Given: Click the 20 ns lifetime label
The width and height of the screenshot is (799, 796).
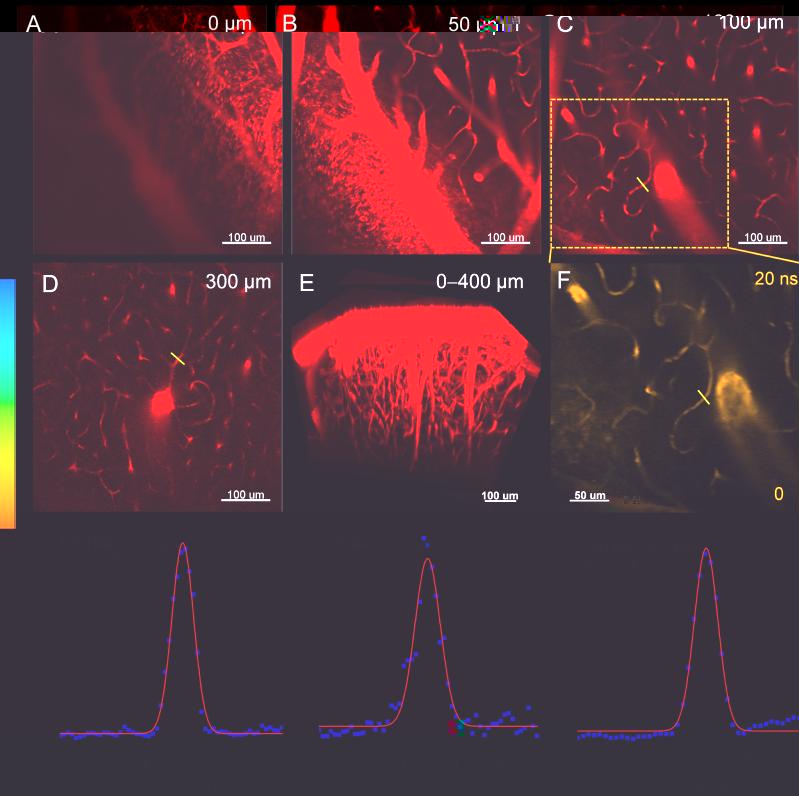Looking at the screenshot, I should (773, 283).
